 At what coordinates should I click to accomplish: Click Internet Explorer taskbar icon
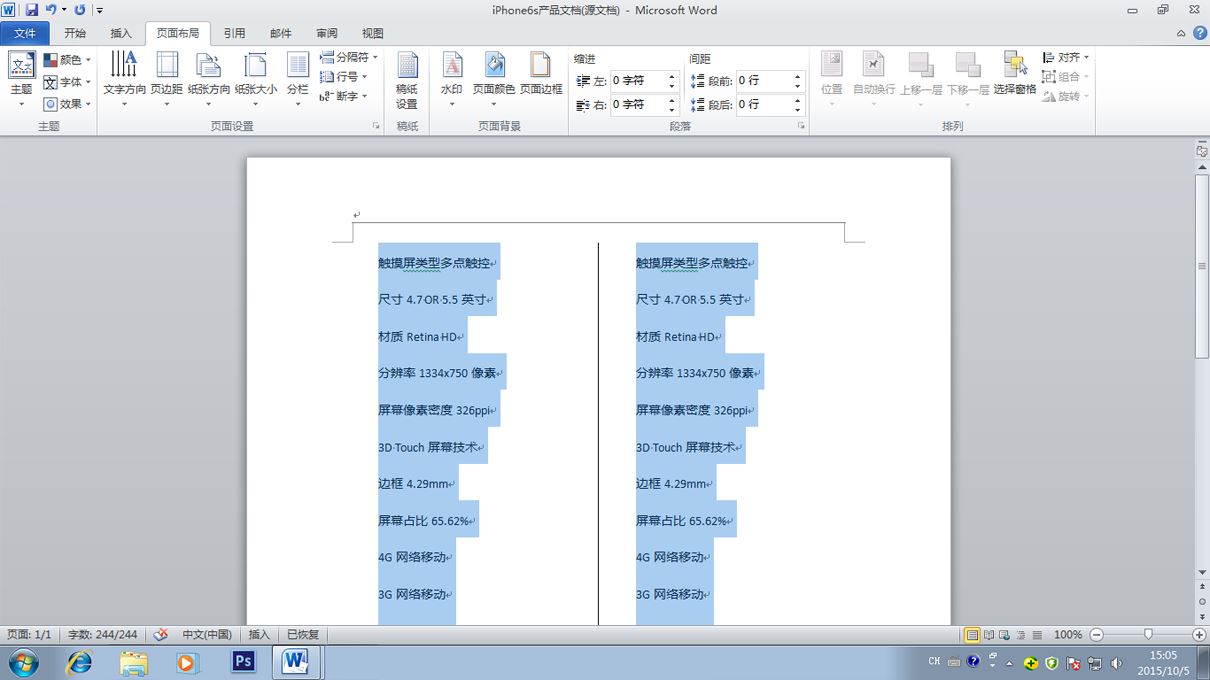tap(78, 662)
